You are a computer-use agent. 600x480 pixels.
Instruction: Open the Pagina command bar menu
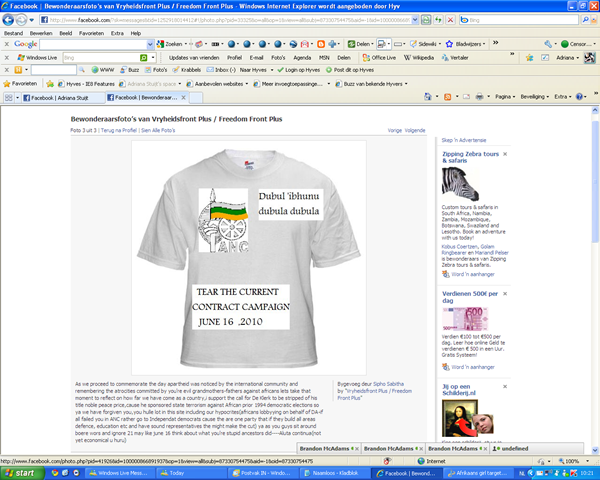click(x=505, y=97)
